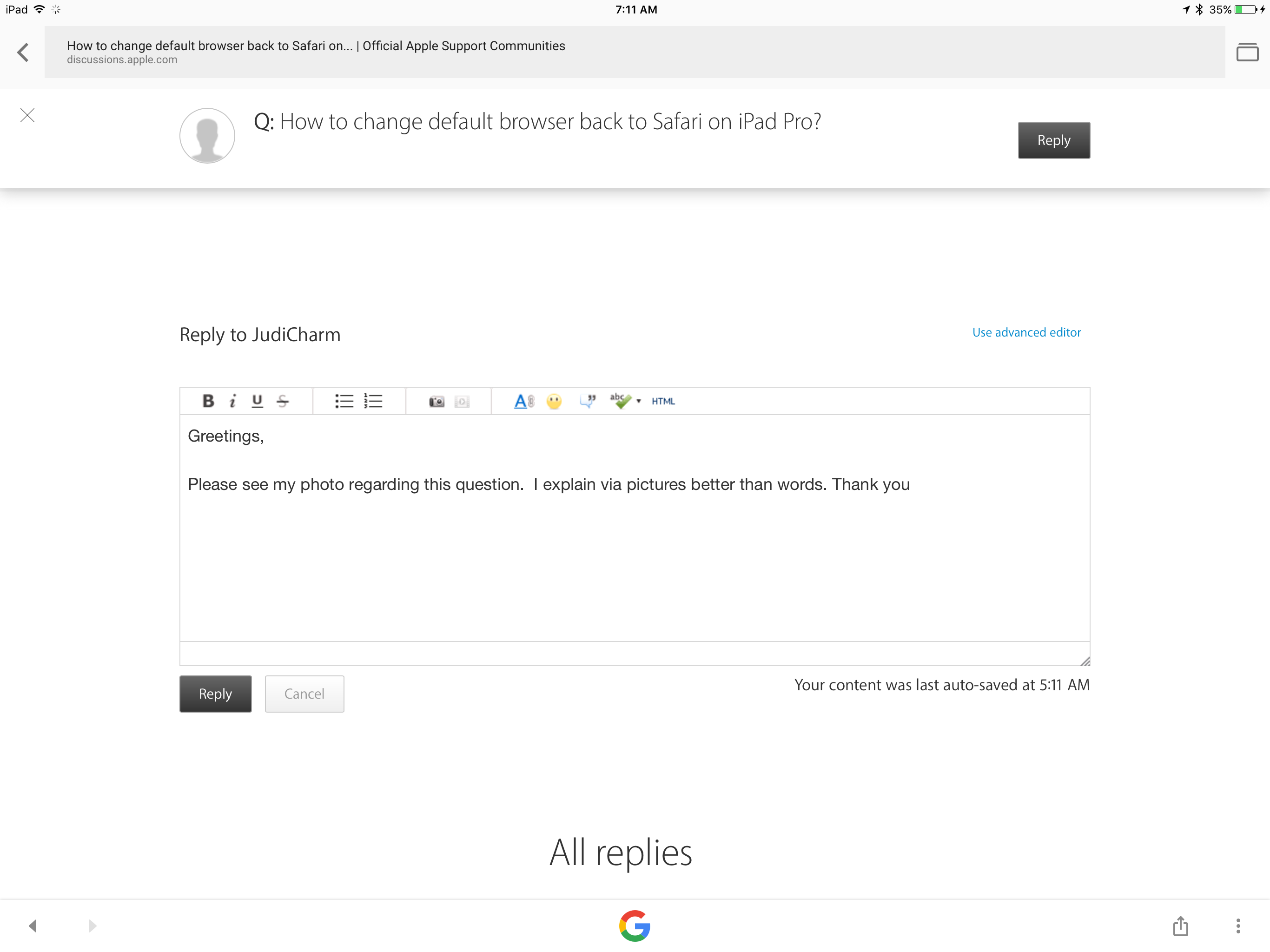Click the insert video icon
Viewport: 1270px width, 952px height.
pyautogui.click(x=462, y=401)
